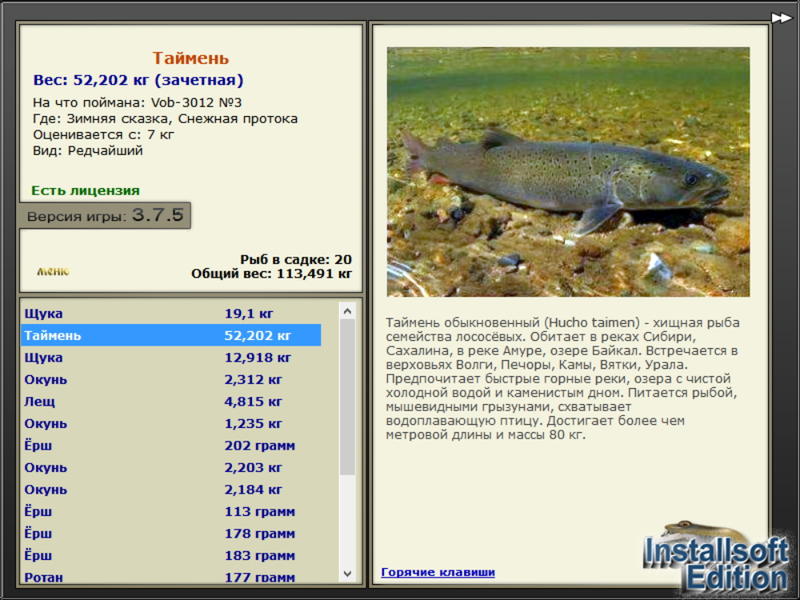
Task: Select Щука 19,1 кг in list
Action: pyautogui.click(x=171, y=313)
